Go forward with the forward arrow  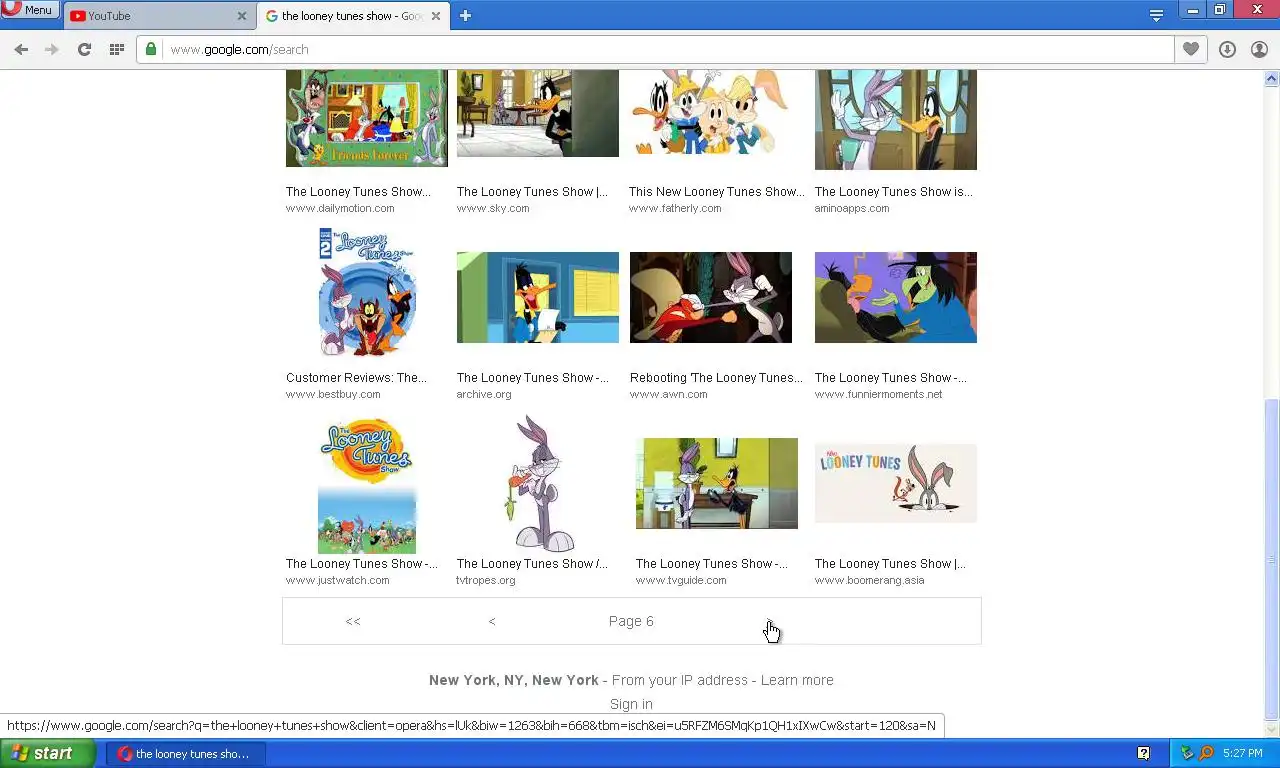(x=52, y=49)
